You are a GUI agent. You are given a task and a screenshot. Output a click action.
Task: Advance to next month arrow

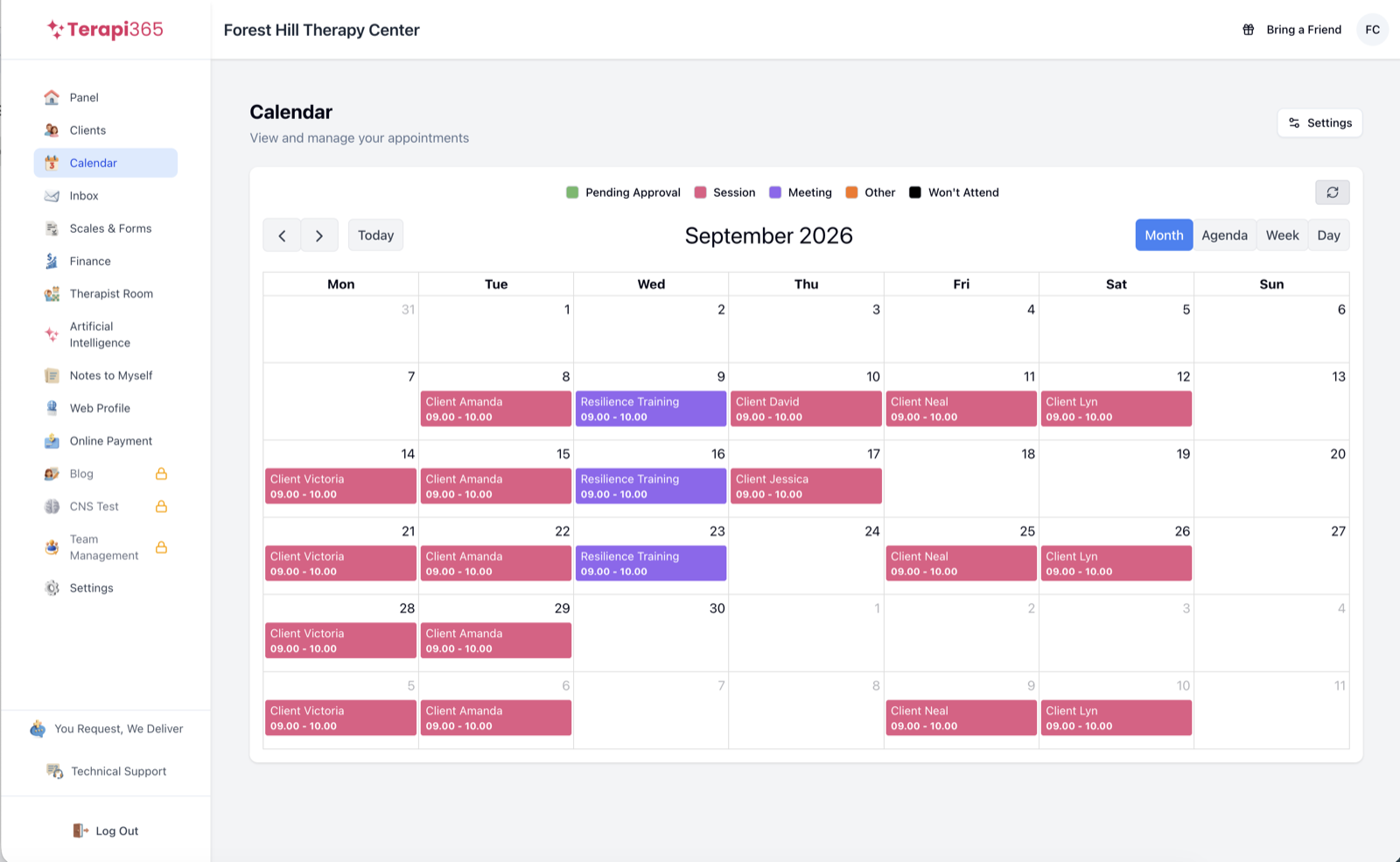(319, 235)
